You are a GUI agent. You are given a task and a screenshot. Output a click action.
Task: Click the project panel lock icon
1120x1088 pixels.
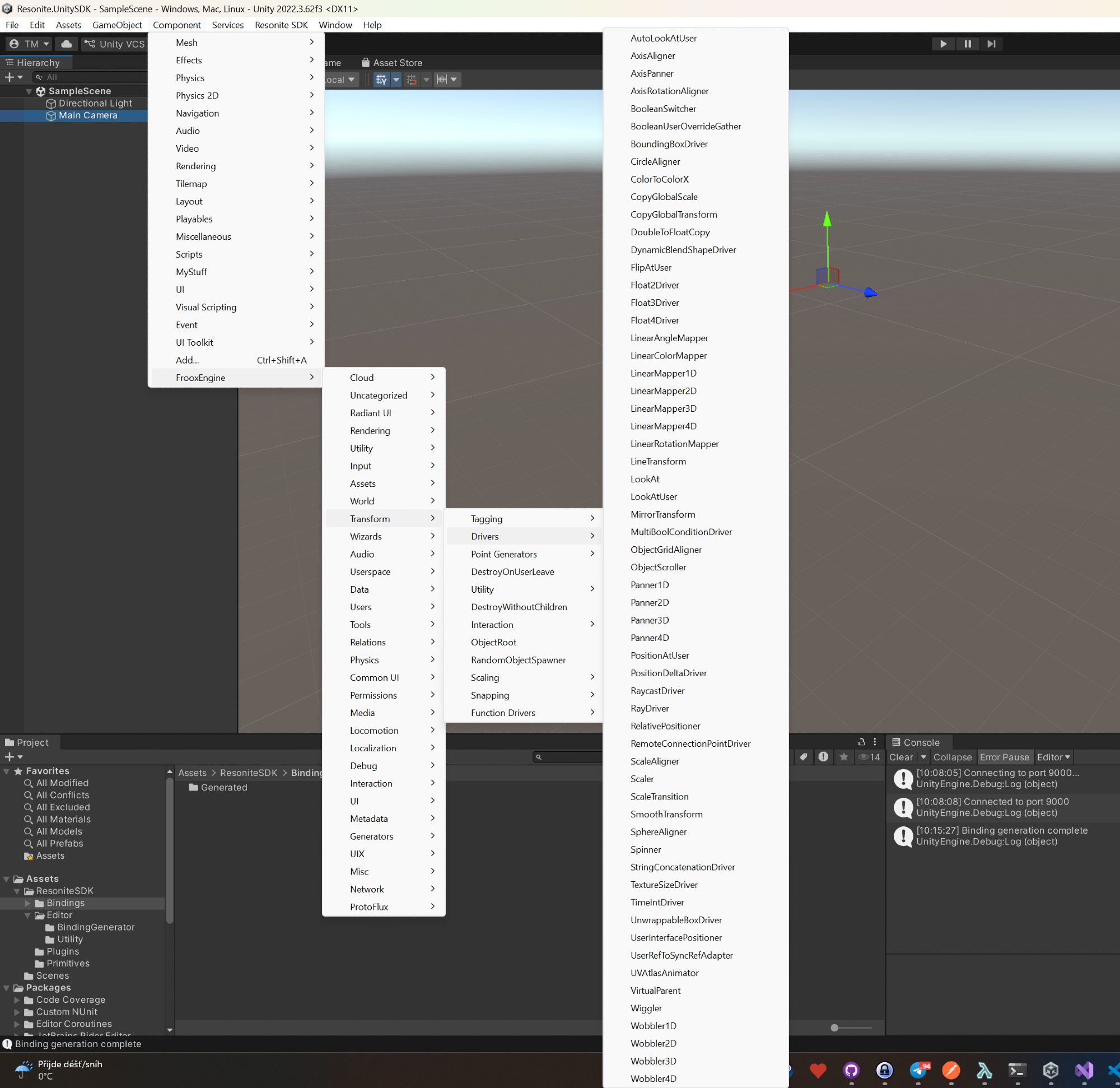861,742
